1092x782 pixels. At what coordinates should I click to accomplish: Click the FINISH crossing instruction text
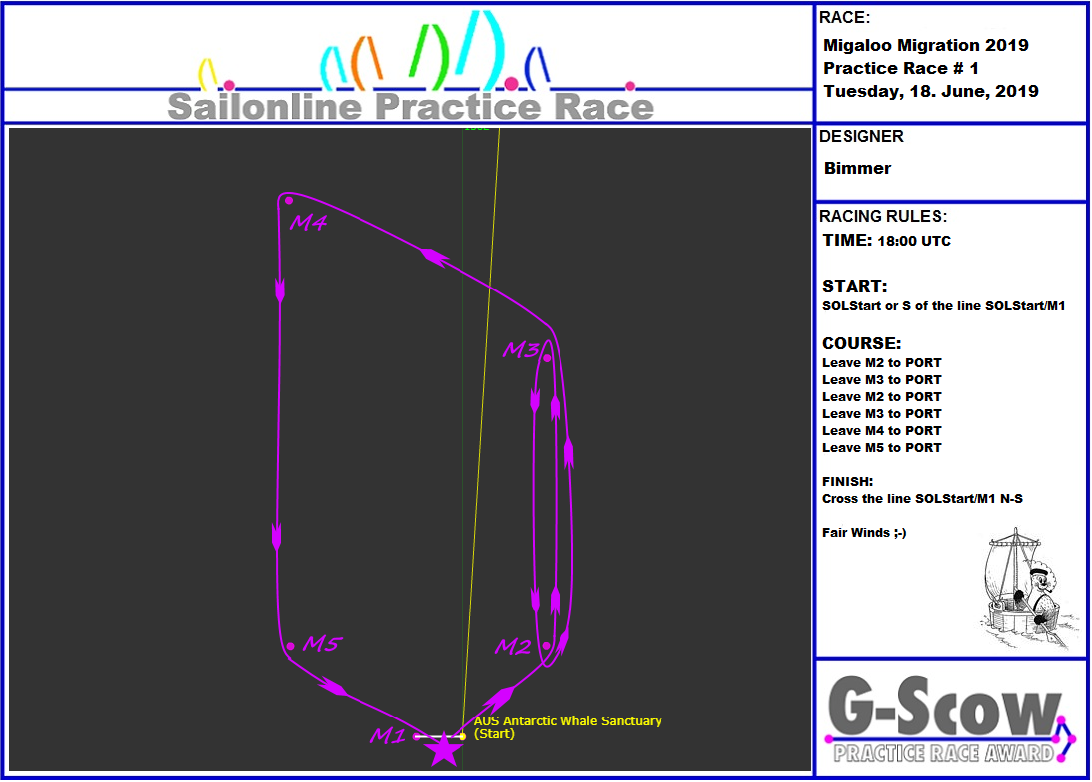922,499
